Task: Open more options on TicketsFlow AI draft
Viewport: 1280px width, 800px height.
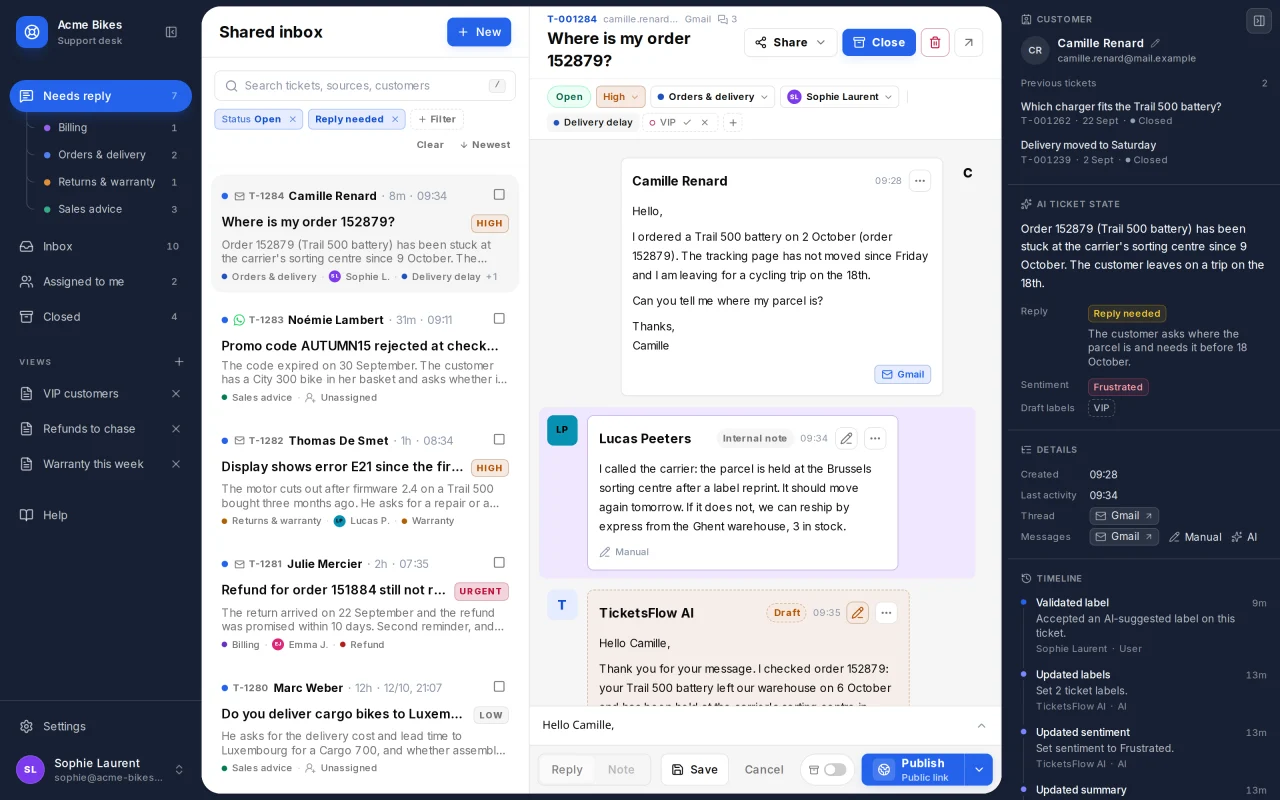Action: point(886,612)
